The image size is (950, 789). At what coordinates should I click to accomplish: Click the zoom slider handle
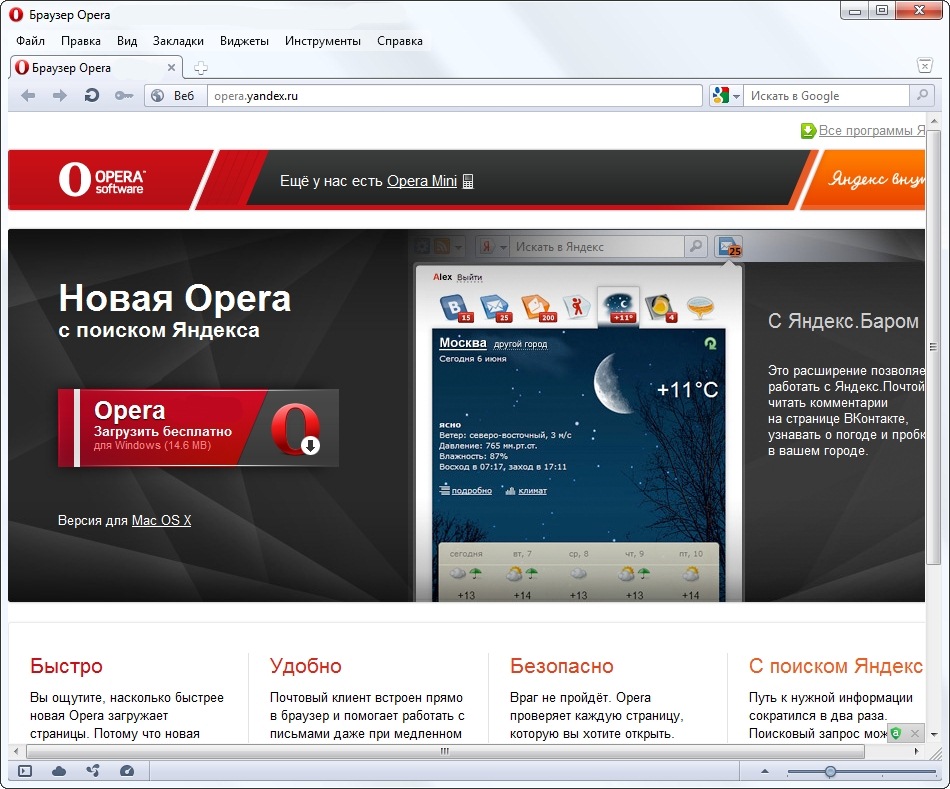click(830, 771)
